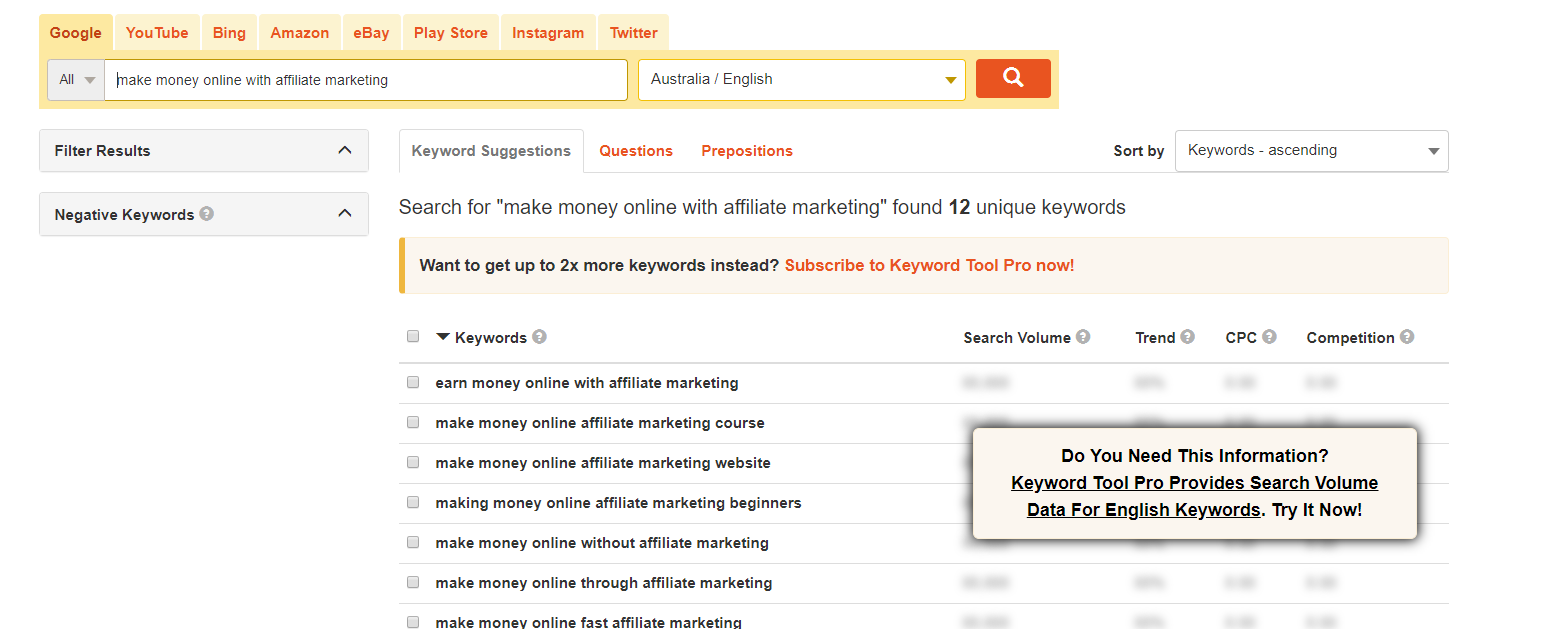Click keyword text "make money online through affiliate marketing"
The image size is (1544, 629).
point(604,583)
